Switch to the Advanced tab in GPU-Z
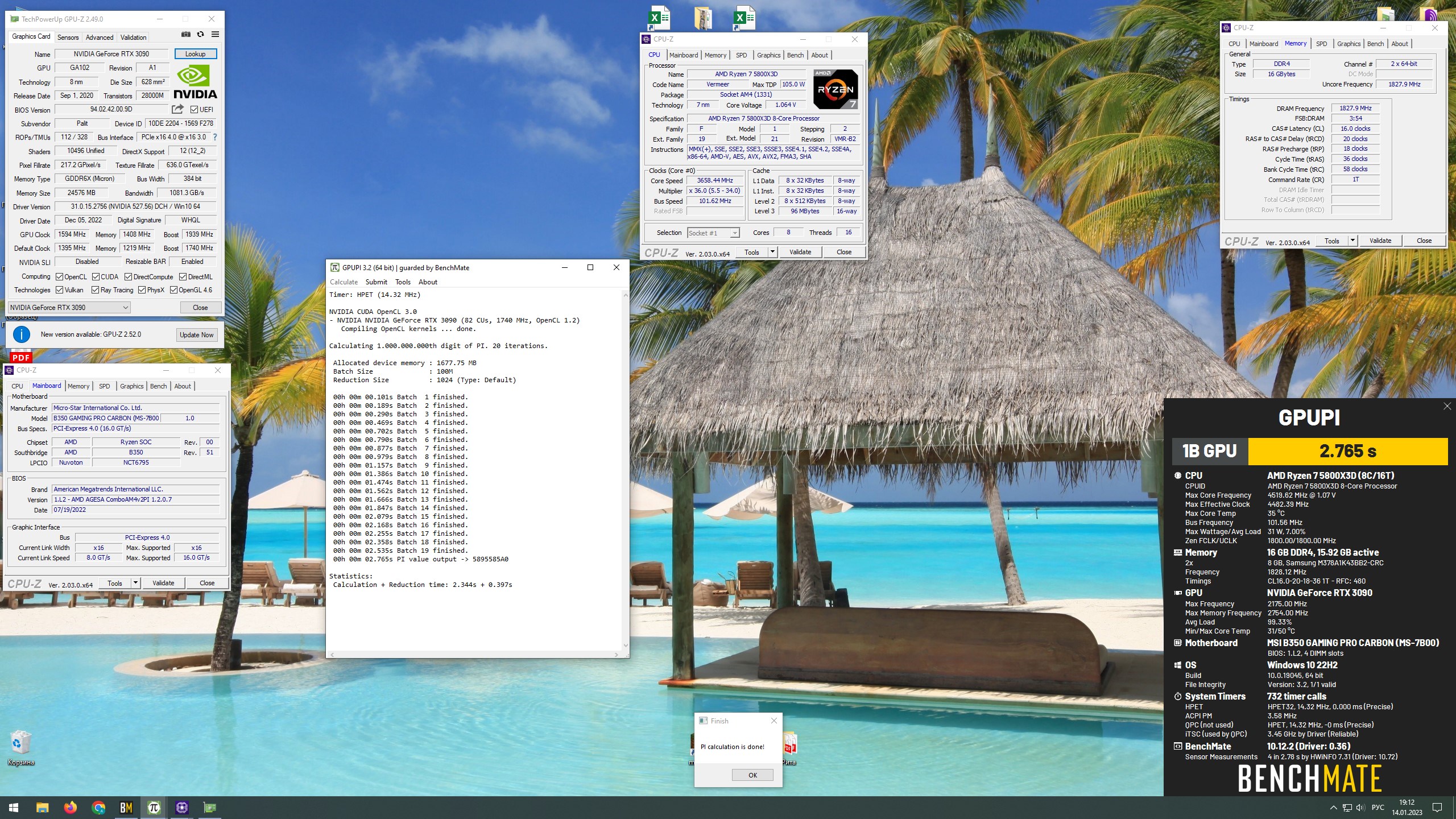 coord(100,38)
